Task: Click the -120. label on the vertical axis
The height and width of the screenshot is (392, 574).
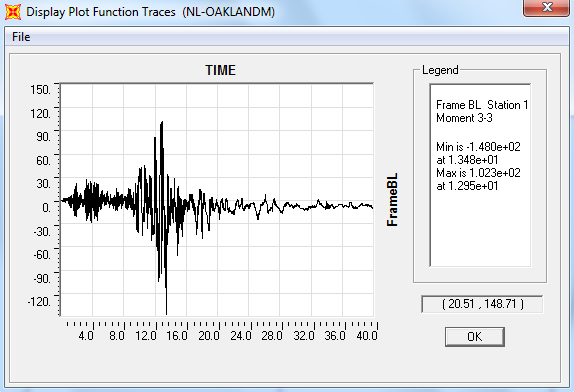Action: pyautogui.click(x=40, y=302)
